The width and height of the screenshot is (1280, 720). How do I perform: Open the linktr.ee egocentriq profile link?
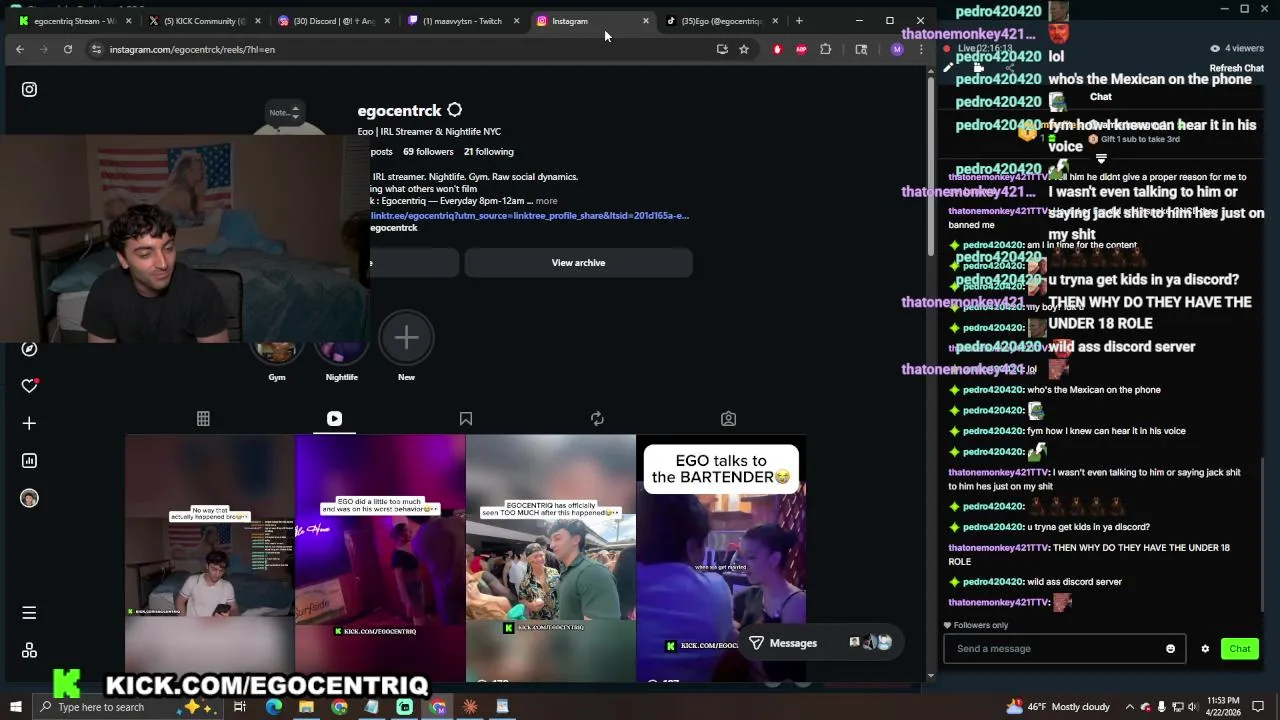tap(529, 215)
